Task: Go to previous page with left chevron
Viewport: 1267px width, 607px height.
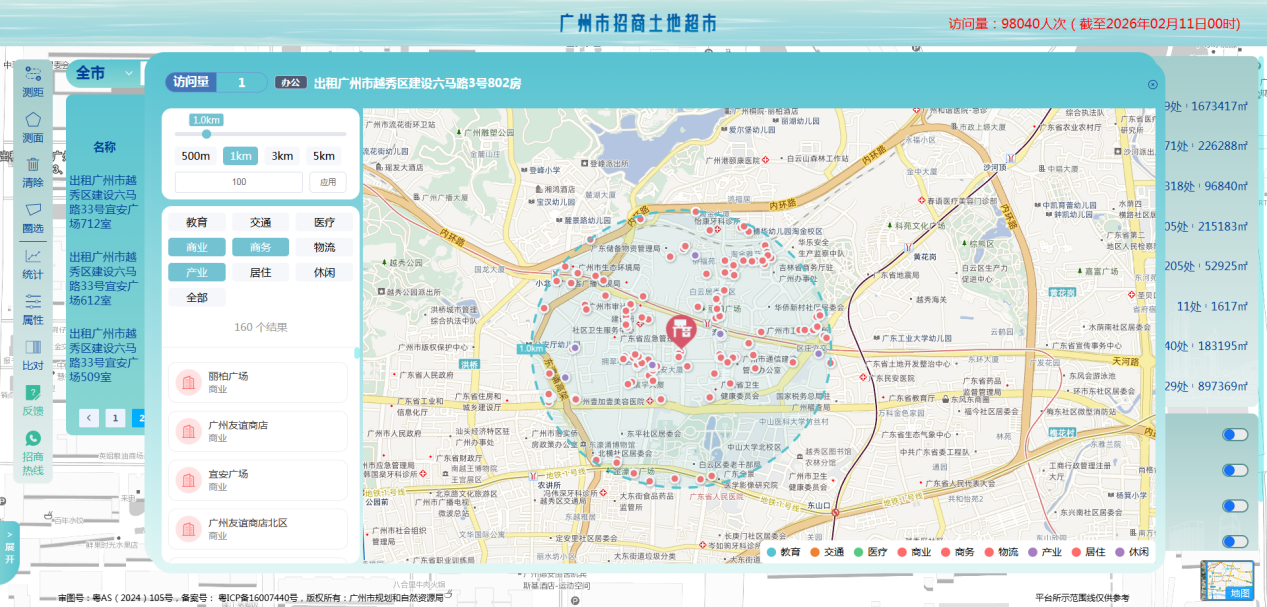Action: click(89, 418)
